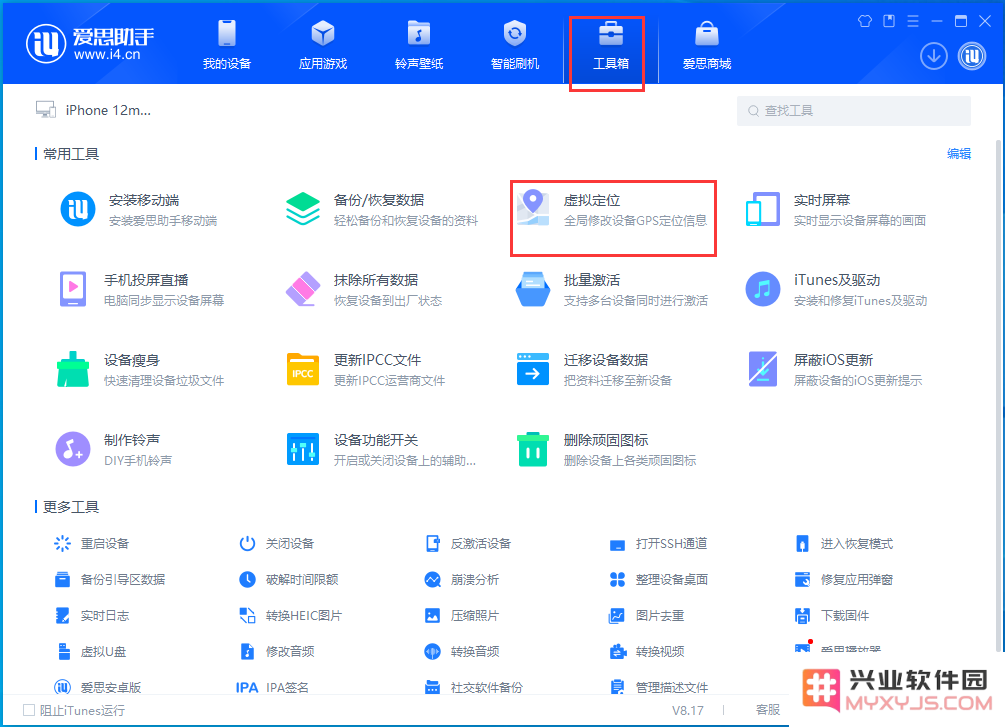Switch to 应用游戏 tab
Screen dimensions: 1005x727
[323, 45]
